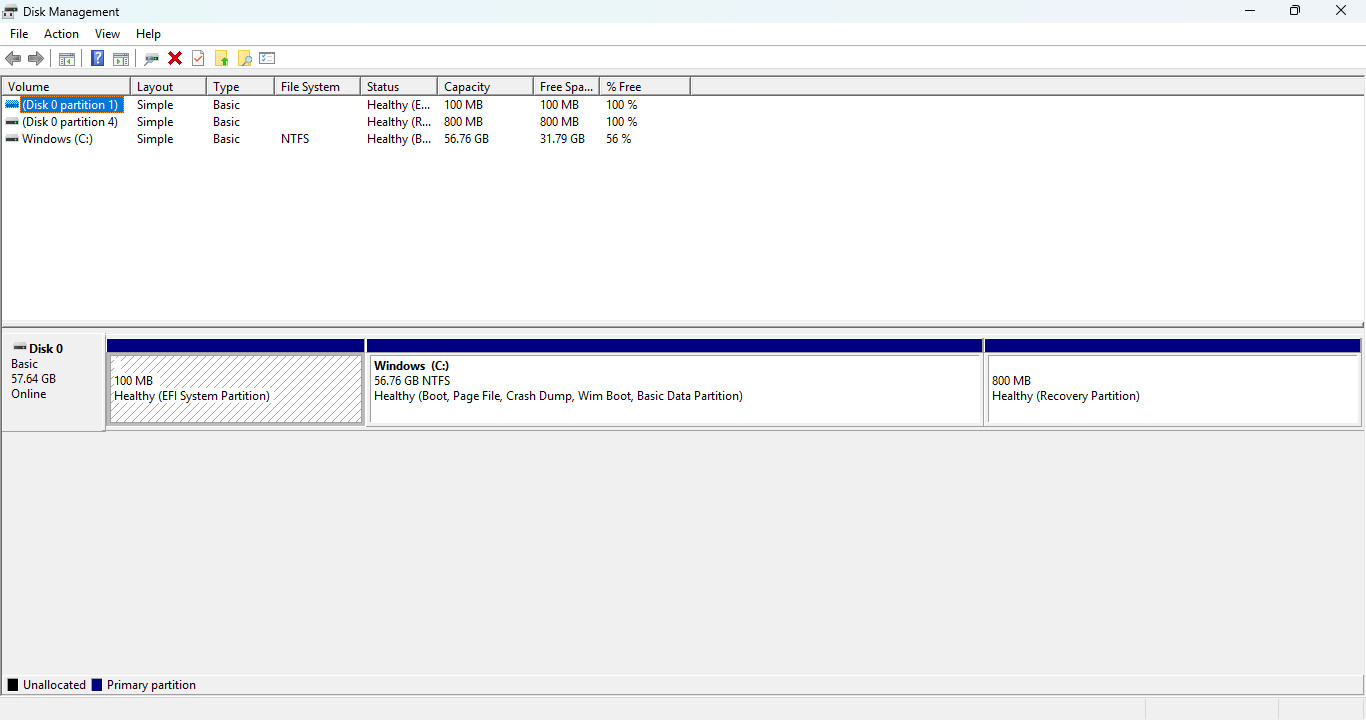1366x720 pixels.
Task: Click the checklist settings toolbar icon
Action: click(267, 58)
